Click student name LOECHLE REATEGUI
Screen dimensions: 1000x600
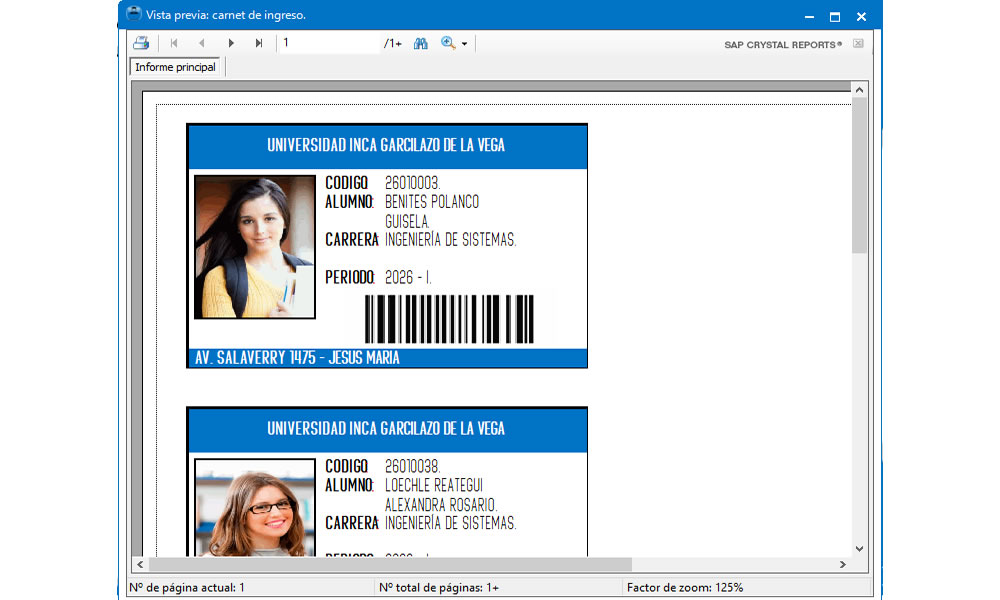point(434,485)
